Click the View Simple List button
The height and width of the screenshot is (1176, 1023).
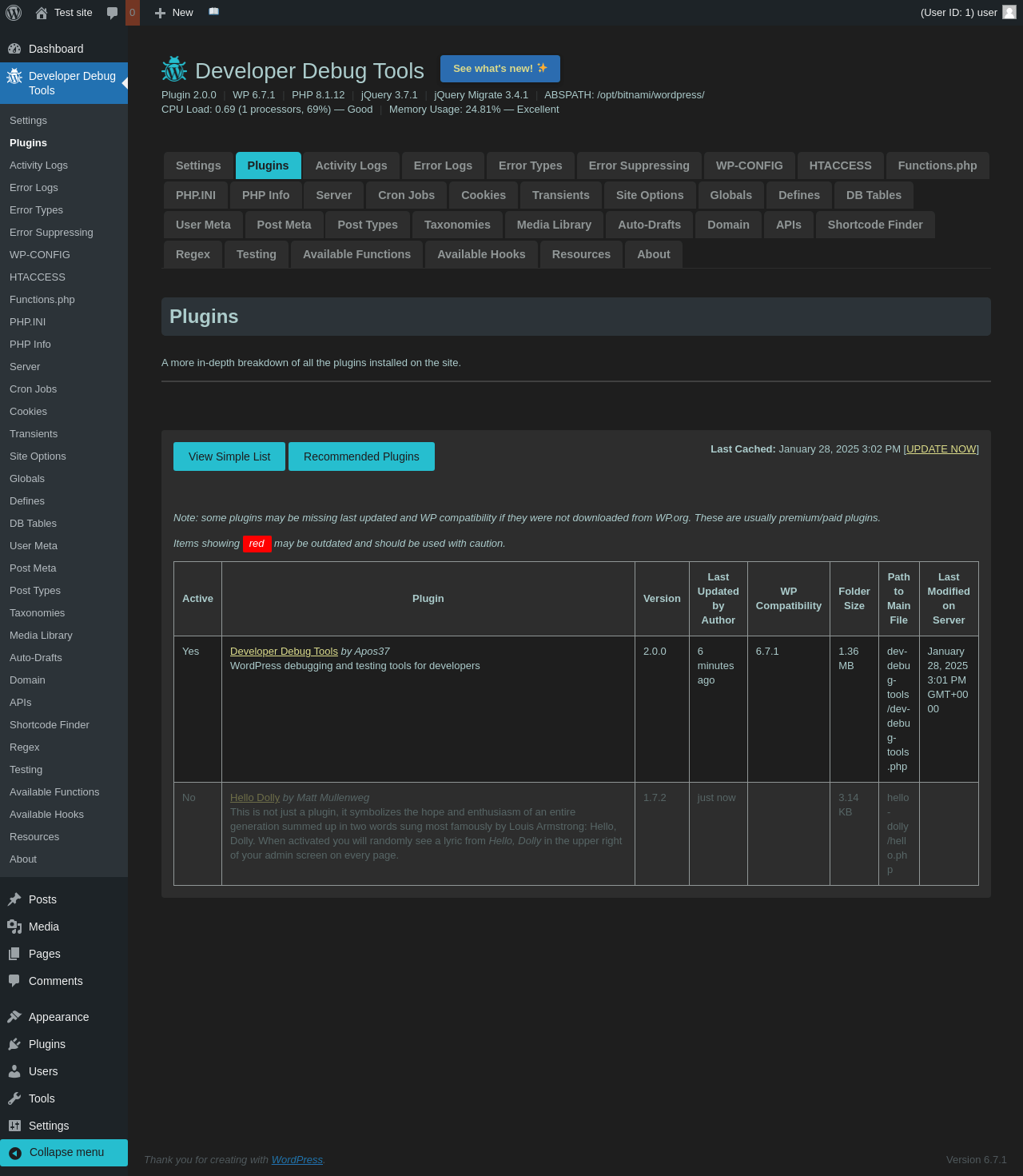click(x=229, y=456)
